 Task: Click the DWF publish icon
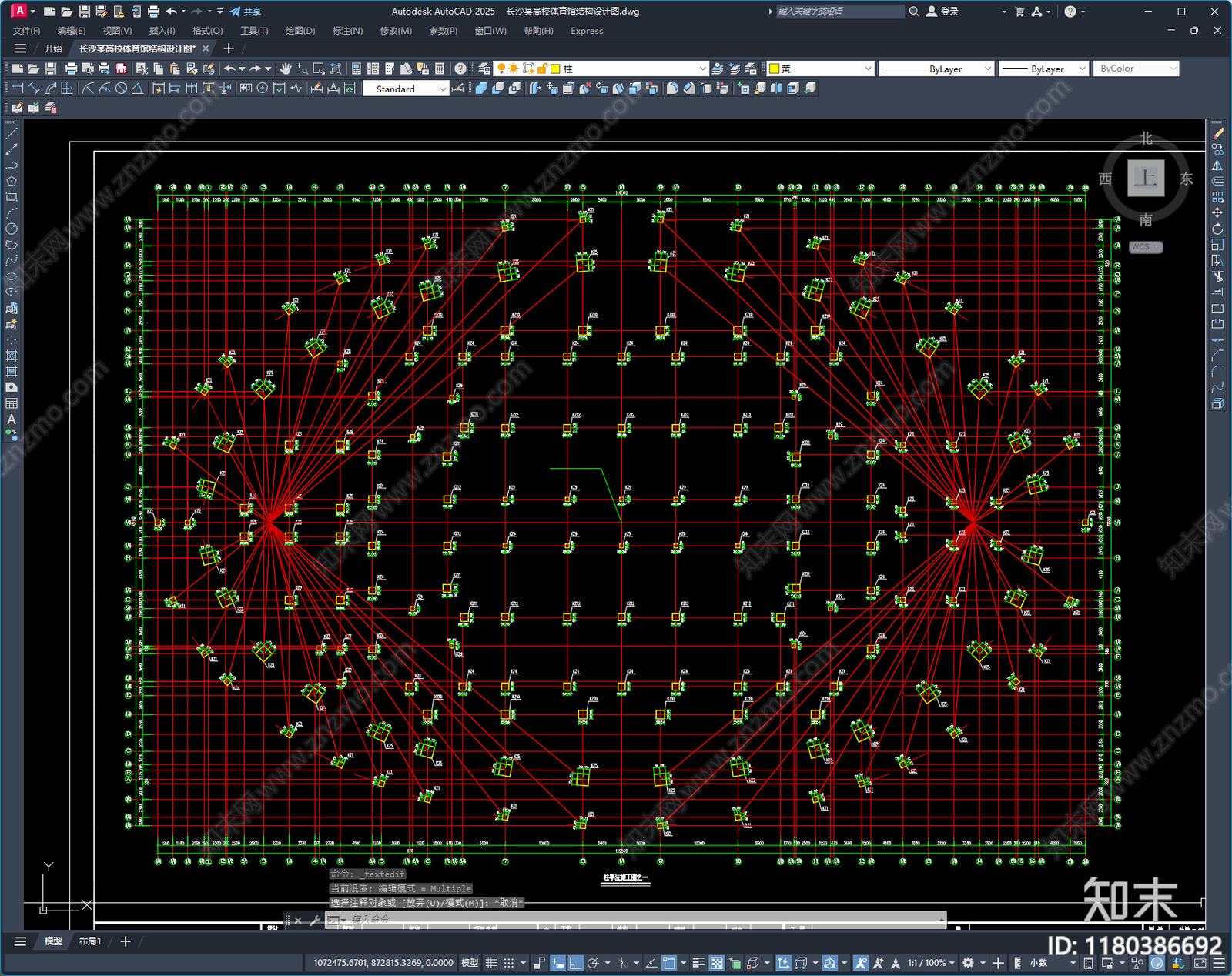(121, 69)
